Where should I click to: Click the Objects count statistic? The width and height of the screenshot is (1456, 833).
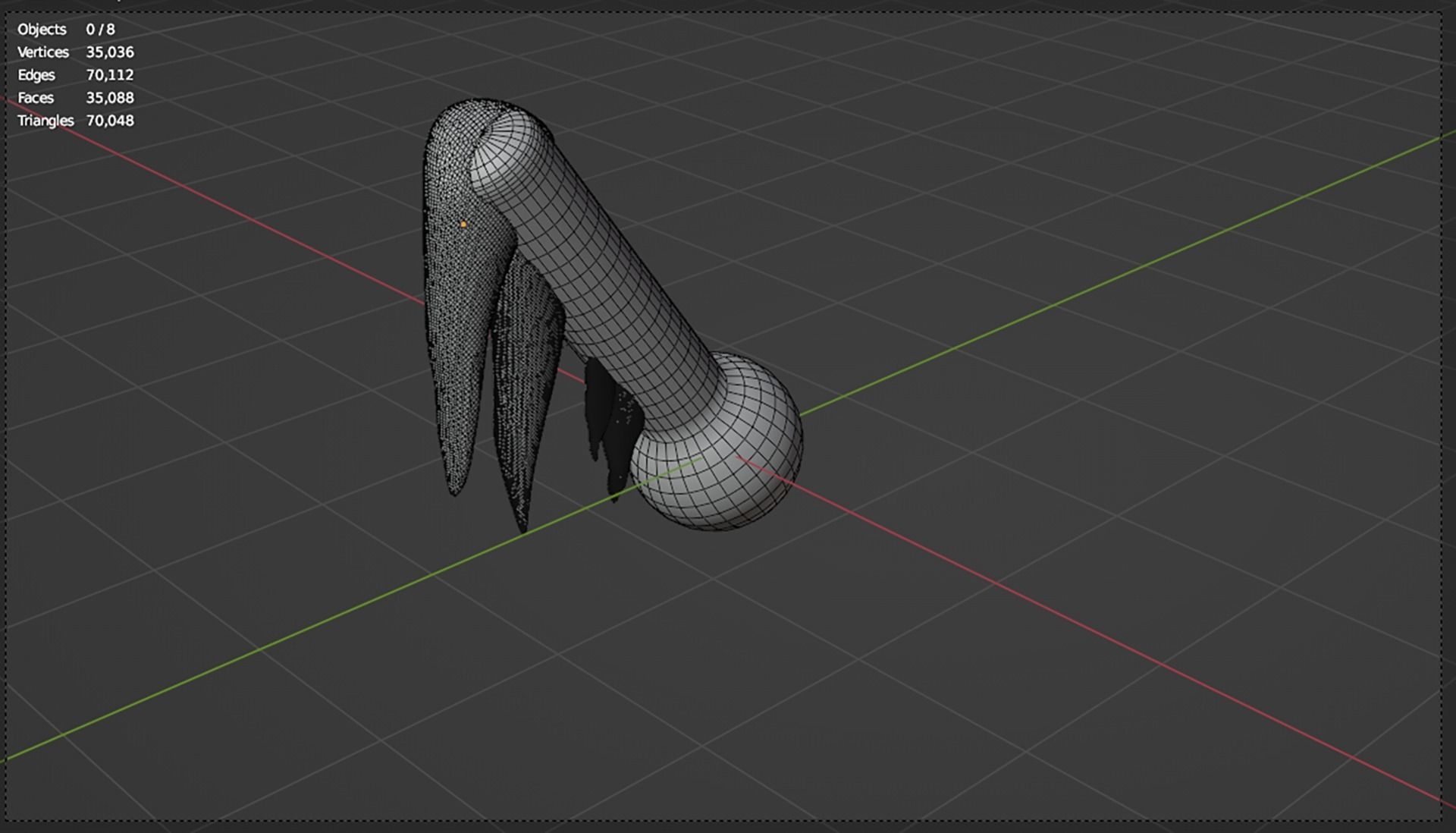100,30
